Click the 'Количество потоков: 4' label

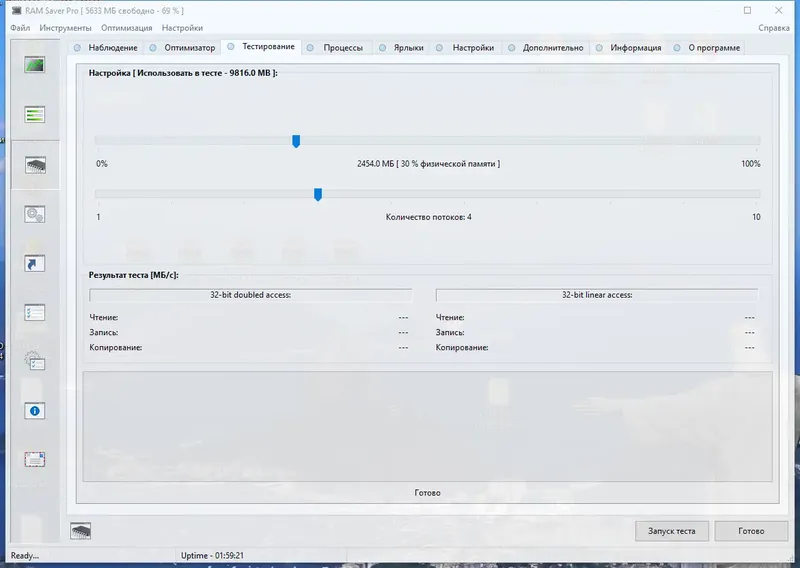coord(428,217)
